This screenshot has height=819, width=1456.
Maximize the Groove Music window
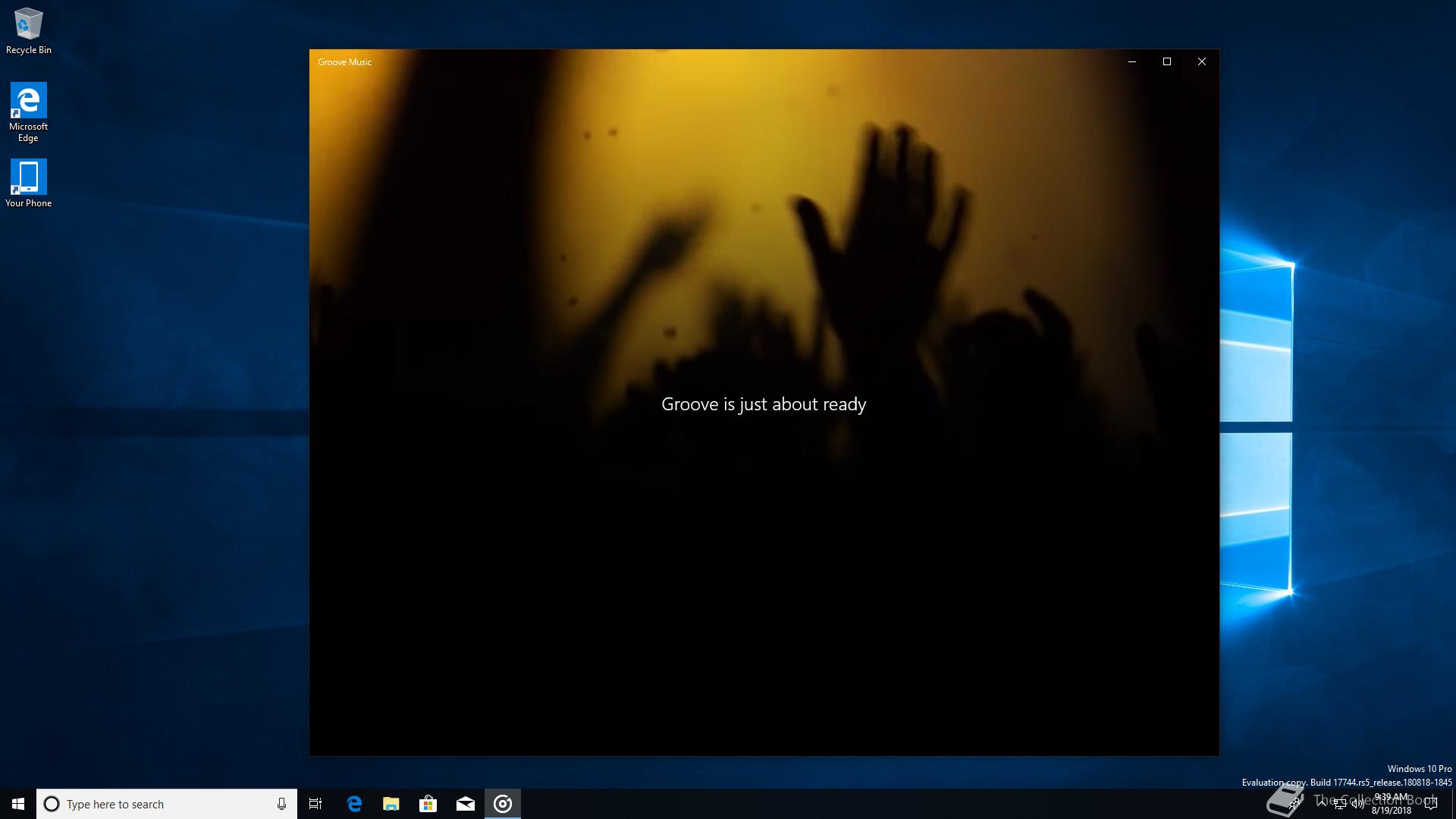(1167, 61)
